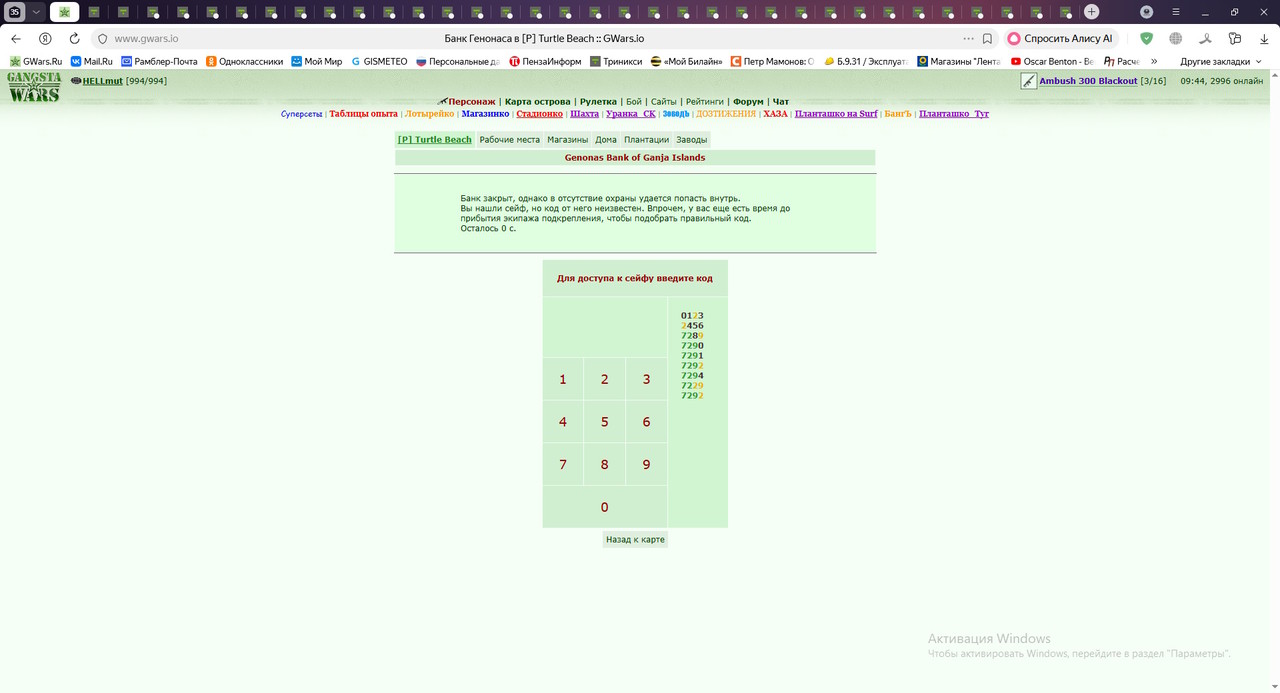Open the Mail.Ru bookmark

pyautogui.click(x=91, y=61)
